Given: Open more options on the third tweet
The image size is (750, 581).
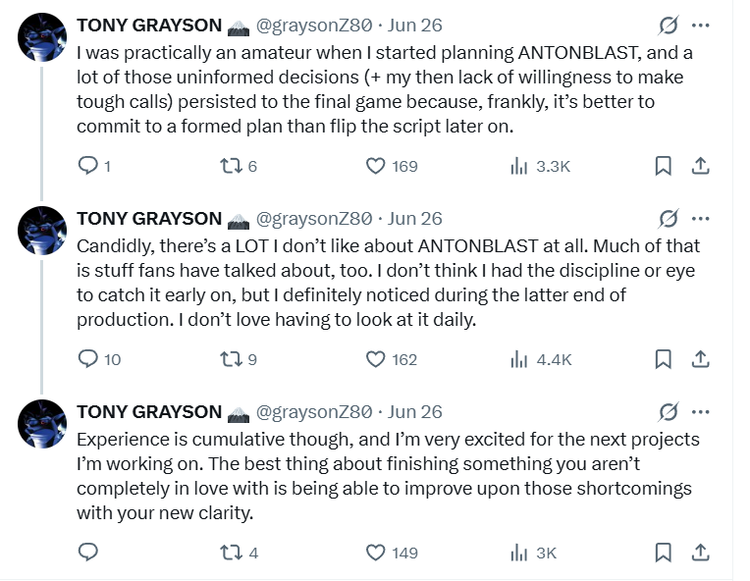Looking at the screenshot, I should click(701, 411).
